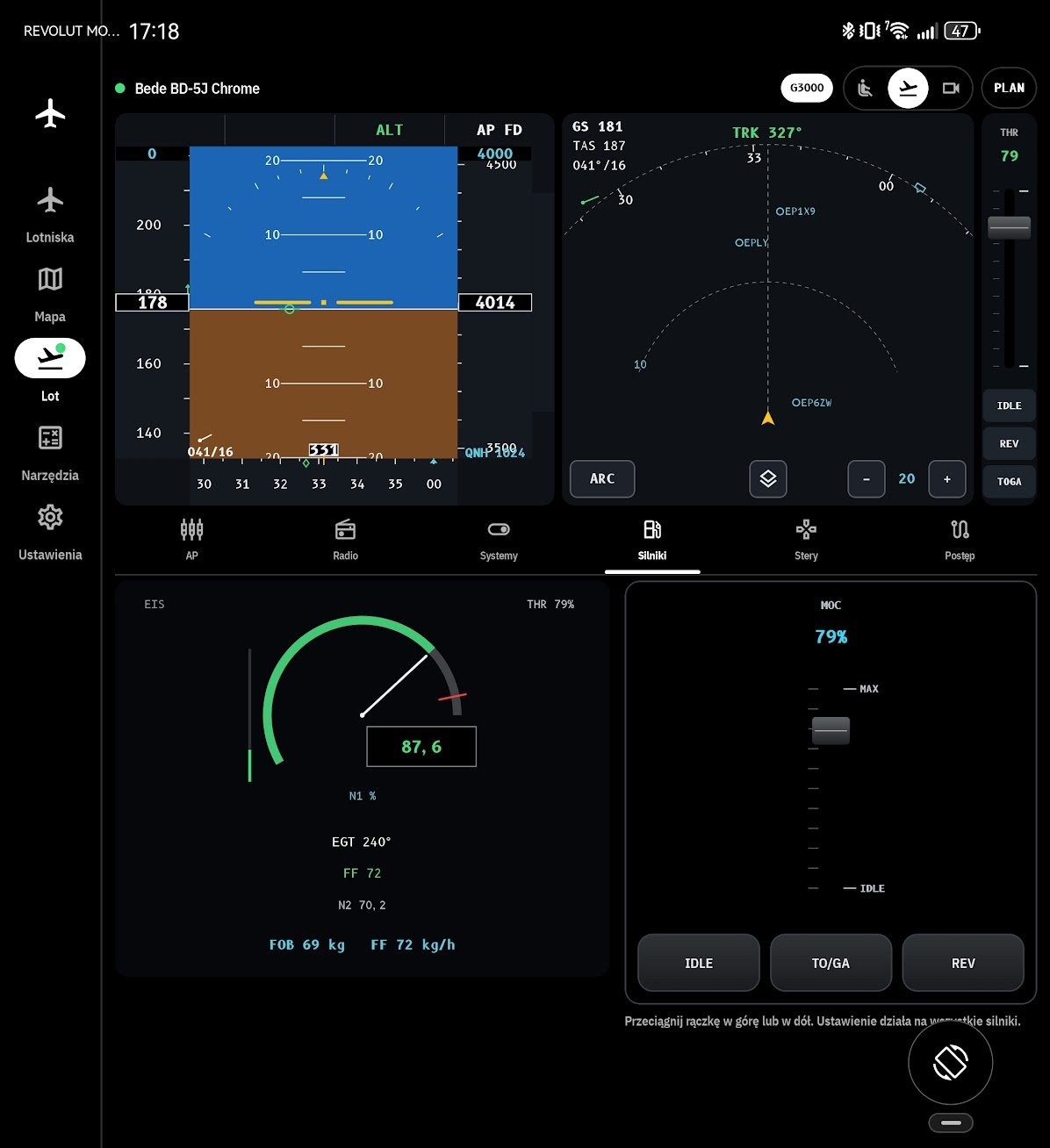Tap the minus pill below the rotation button
The width and height of the screenshot is (1050, 1148).
[951, 1123]
